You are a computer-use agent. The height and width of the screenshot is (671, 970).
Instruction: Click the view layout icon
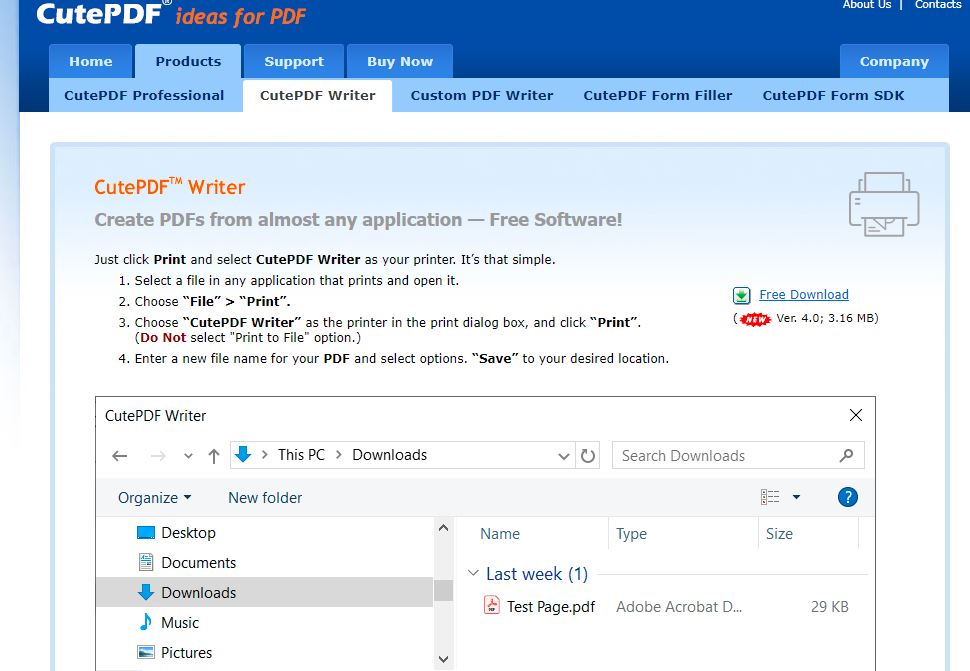point(770,497)
